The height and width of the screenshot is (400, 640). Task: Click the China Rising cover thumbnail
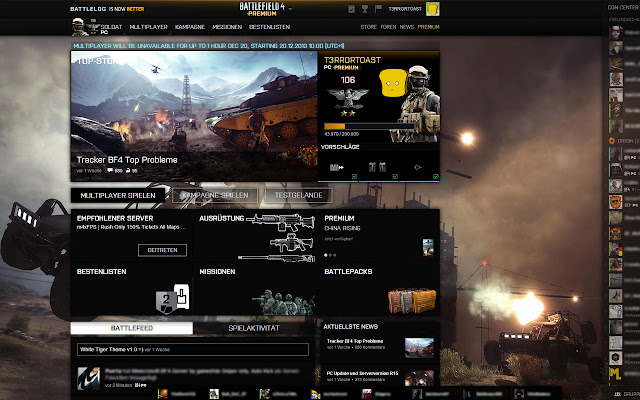coord(428,248)
